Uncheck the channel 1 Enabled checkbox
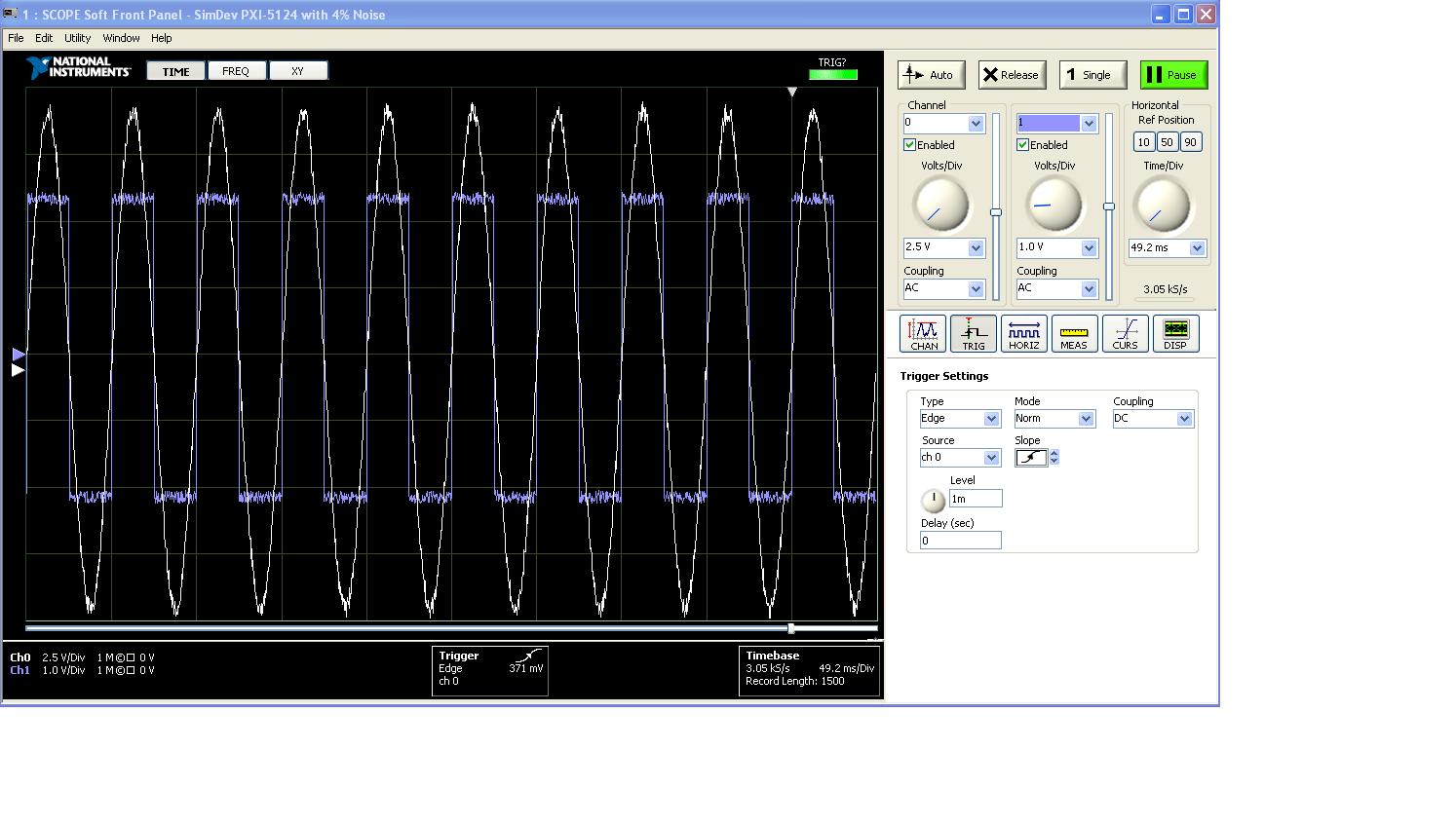 (x=1023, y=145)
